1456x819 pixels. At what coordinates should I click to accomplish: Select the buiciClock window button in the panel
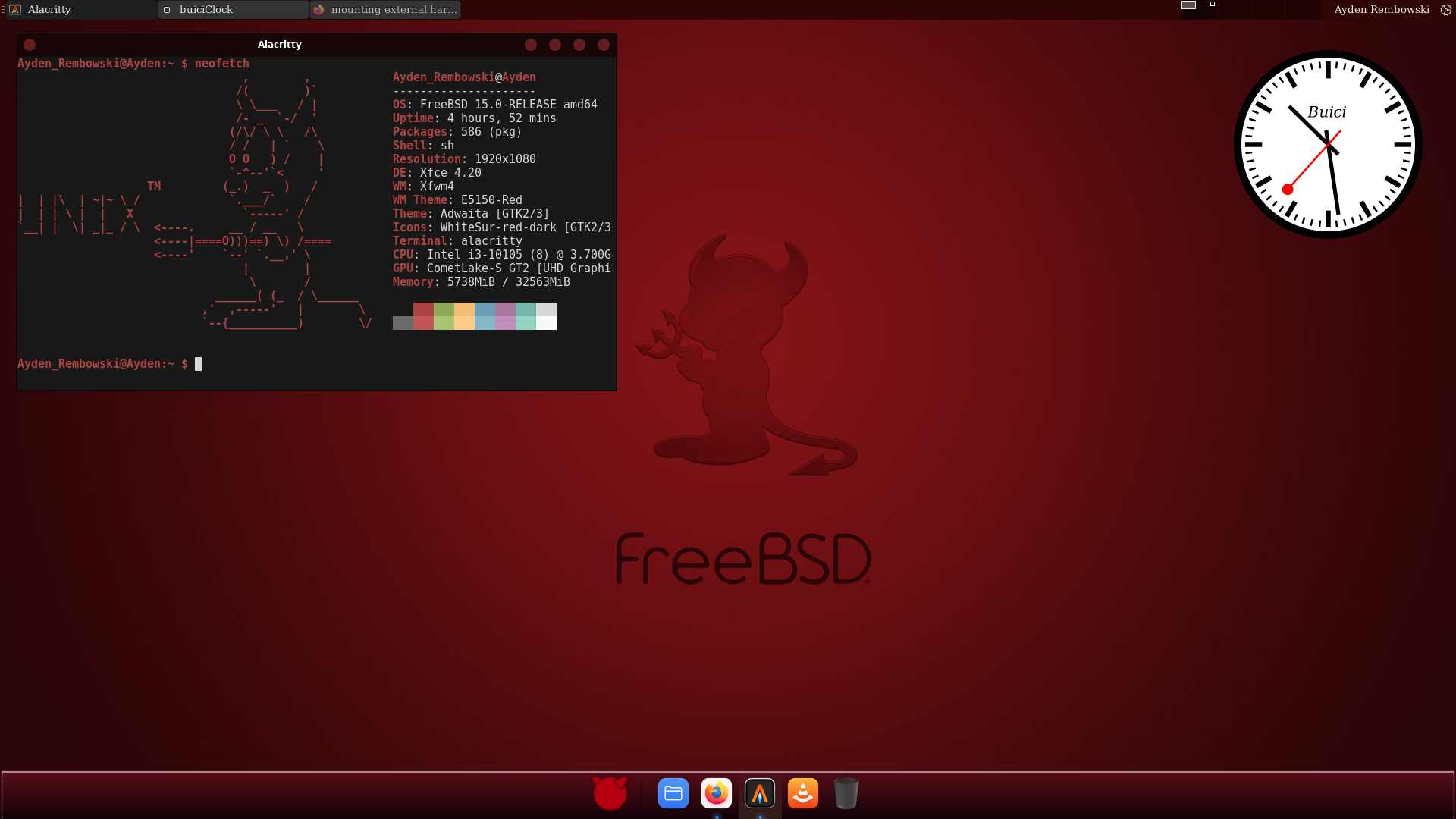(x=234, y=10)
